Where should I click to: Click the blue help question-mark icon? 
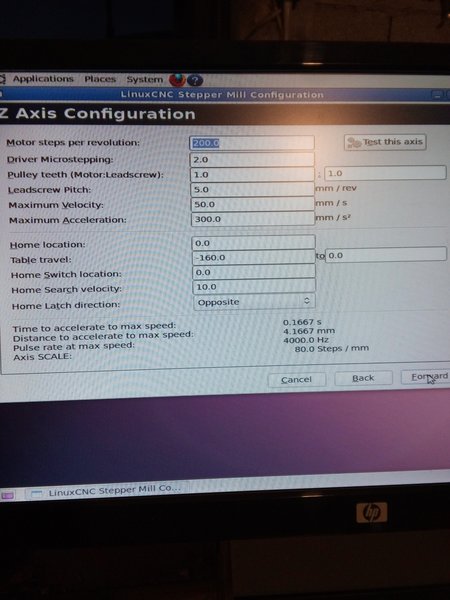(x=195, y=80)
